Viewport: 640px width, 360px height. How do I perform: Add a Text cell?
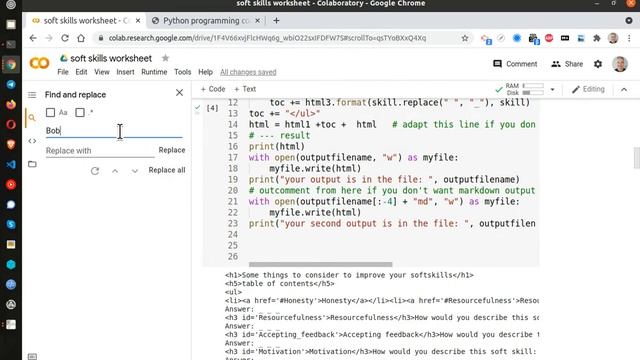[x=245, y=89]
